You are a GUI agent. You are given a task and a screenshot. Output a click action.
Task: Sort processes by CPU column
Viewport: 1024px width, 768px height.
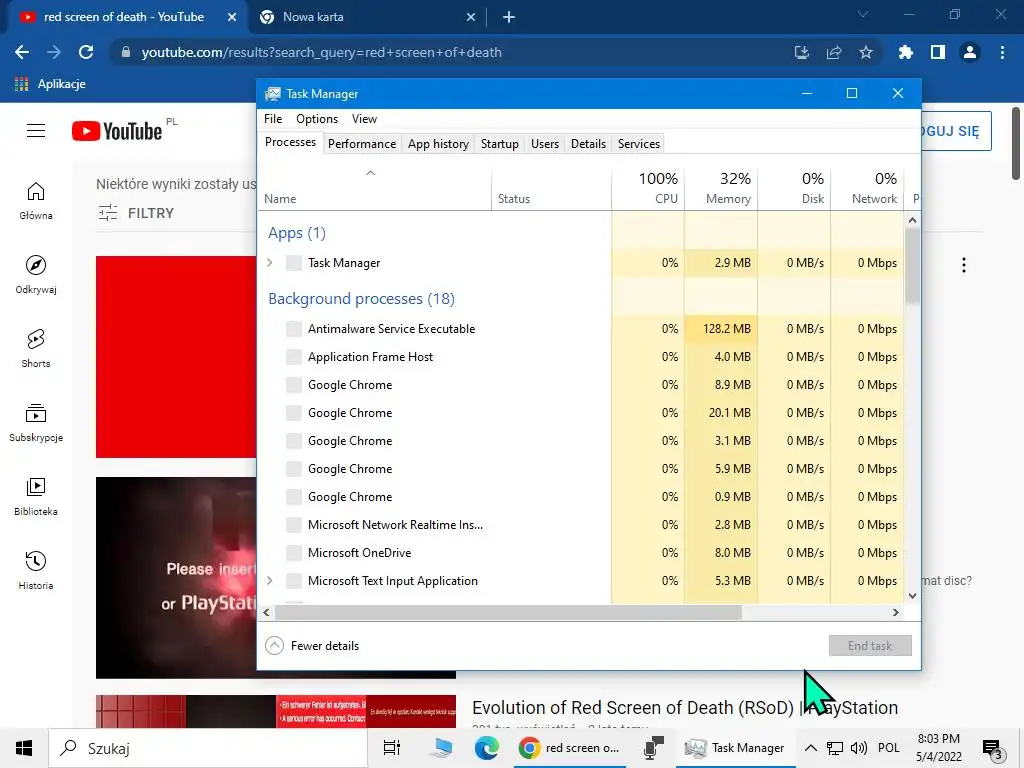coord(648,187)
